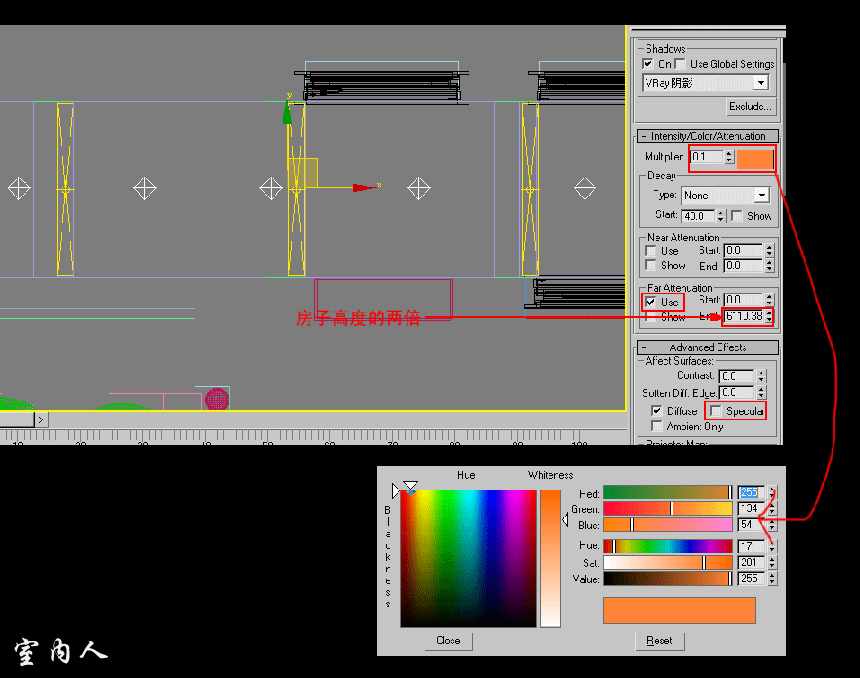The image size is (860, 678).
Task: Enable the Specular checkbox
Action: (x=715, y=411)
